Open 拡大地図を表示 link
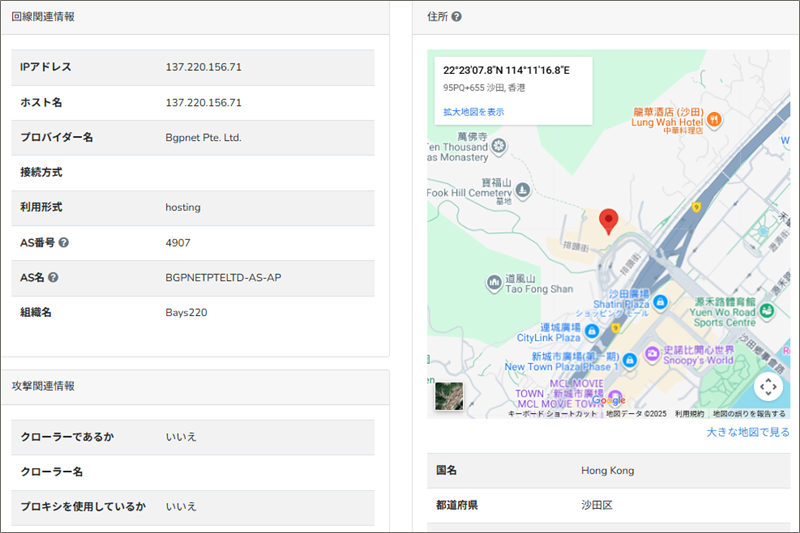Viewport: 800px width, 533px height. point(473,112)
